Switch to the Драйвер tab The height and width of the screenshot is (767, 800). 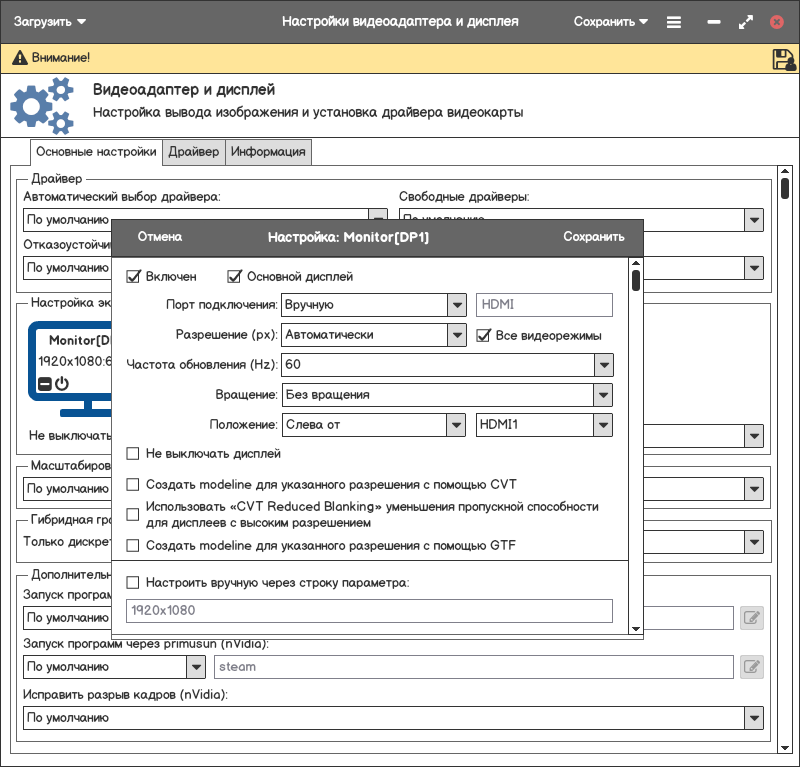[193, 152]
